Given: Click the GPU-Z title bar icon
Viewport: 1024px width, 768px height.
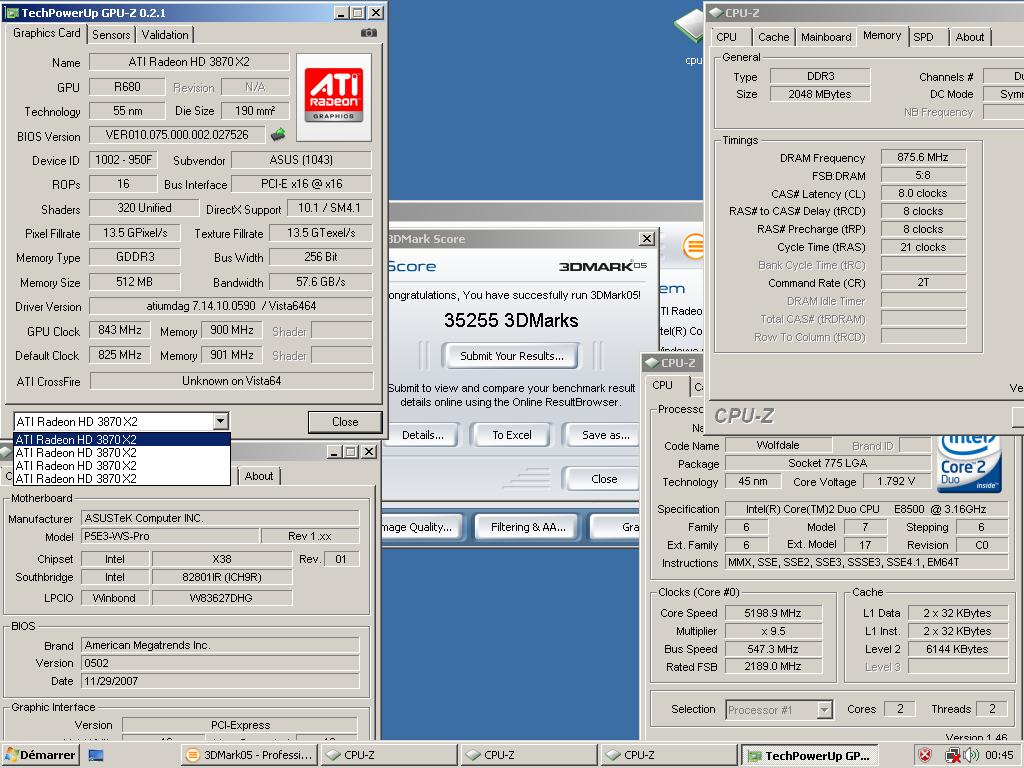Looking at the screenshot, I should [12, 12].
